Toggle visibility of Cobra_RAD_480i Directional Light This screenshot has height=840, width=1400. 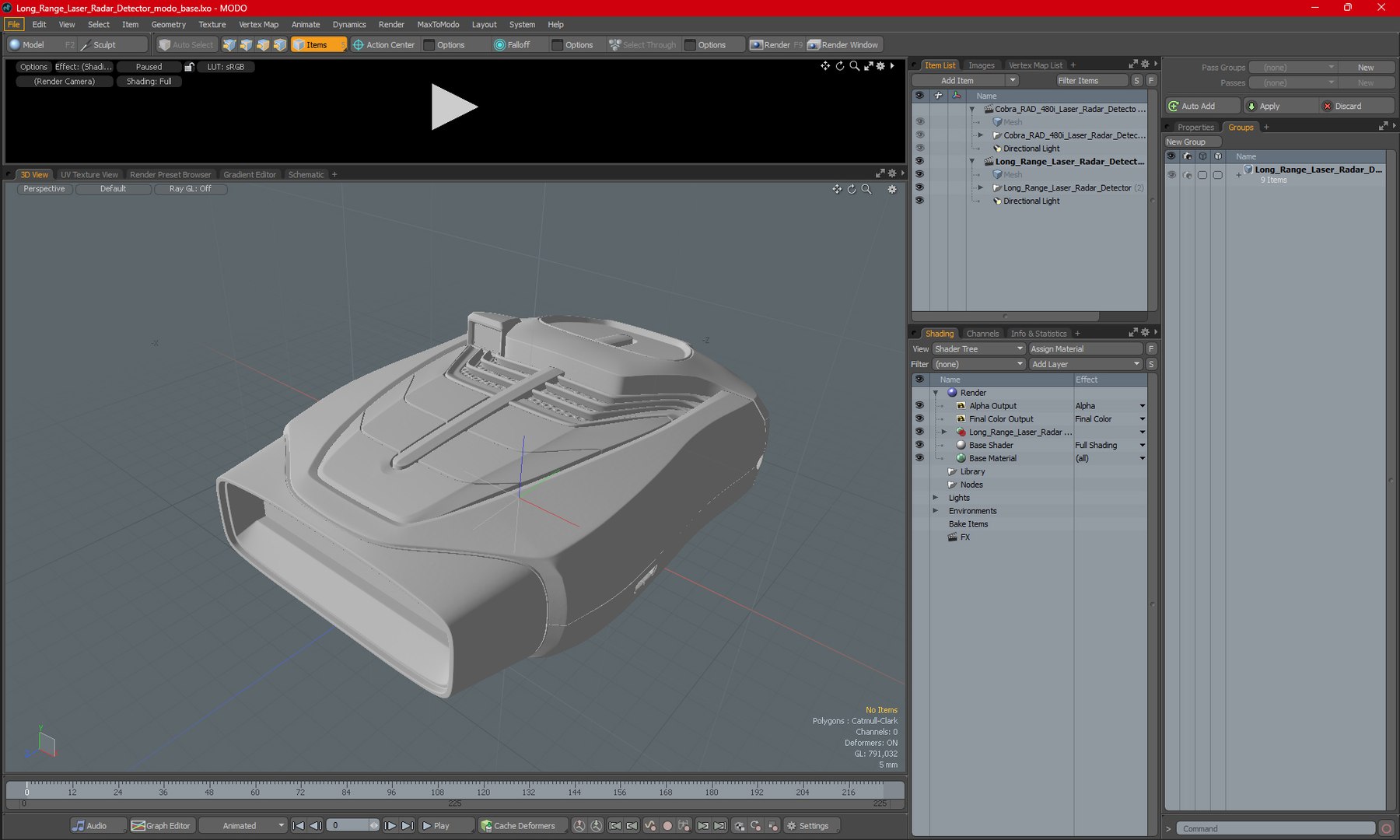pos(920,149)
